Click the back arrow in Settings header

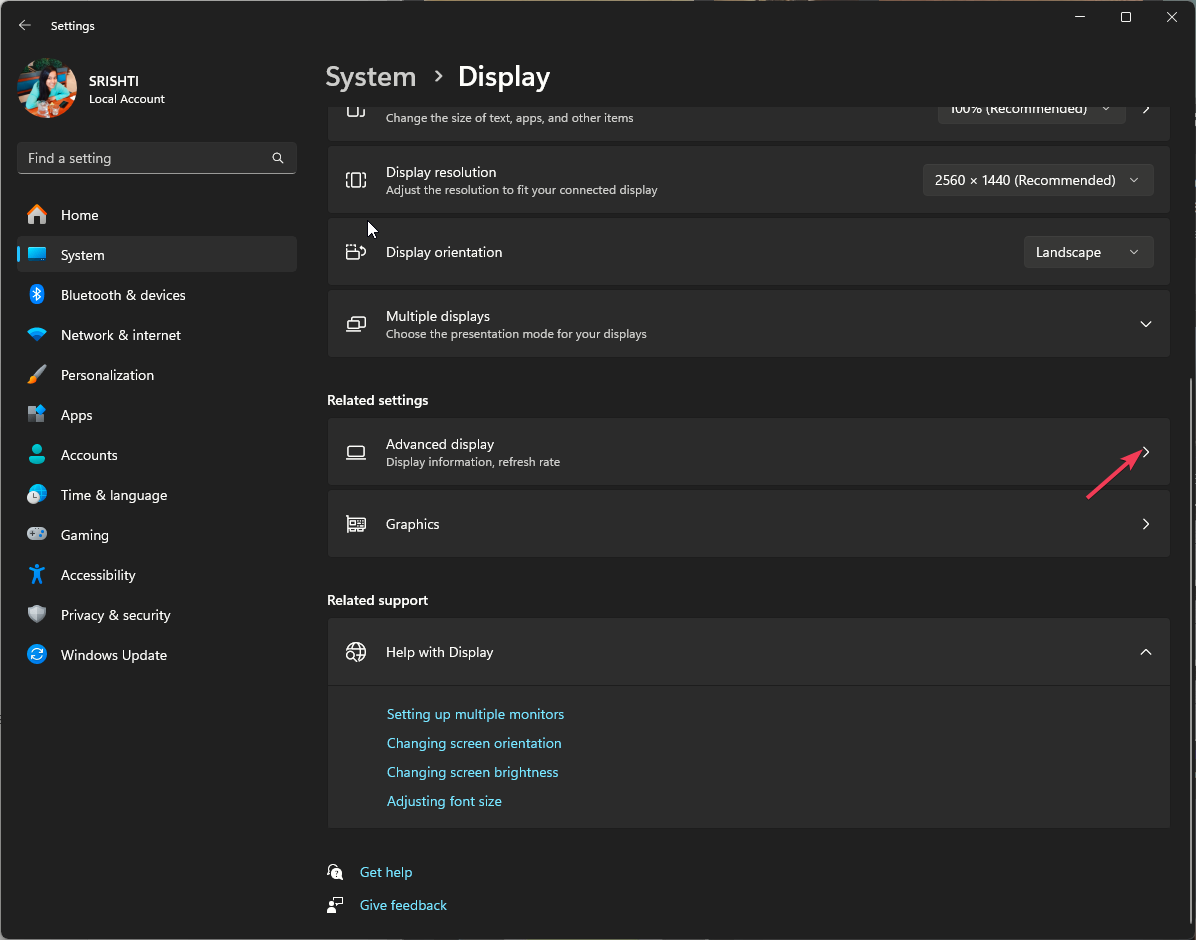(24, 25)
